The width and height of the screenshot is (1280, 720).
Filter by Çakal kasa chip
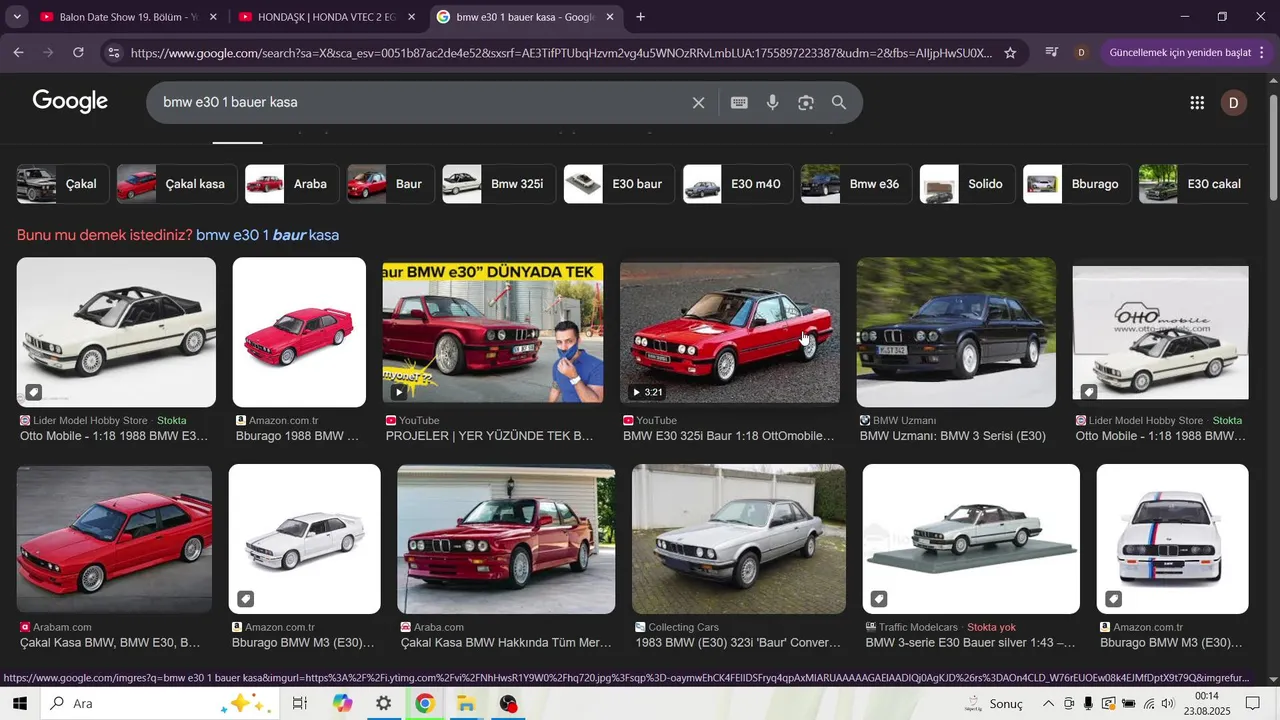pos(178,184)
